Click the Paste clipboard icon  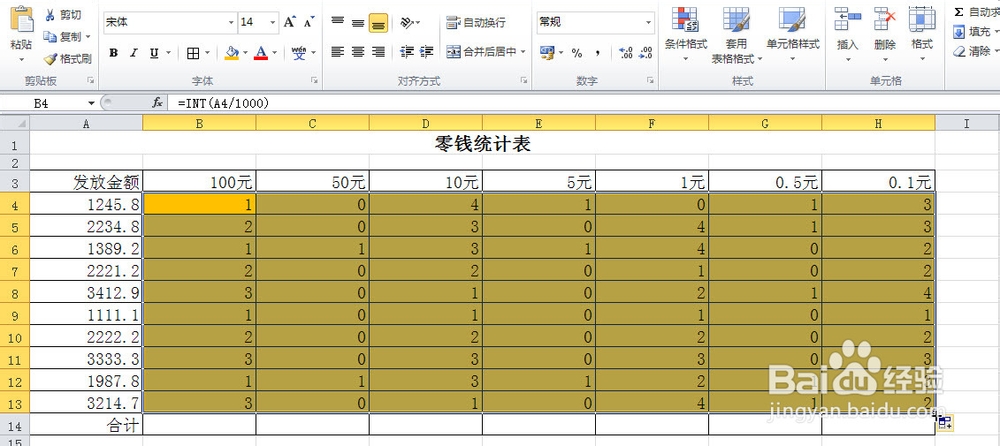[x=22, y=20]
